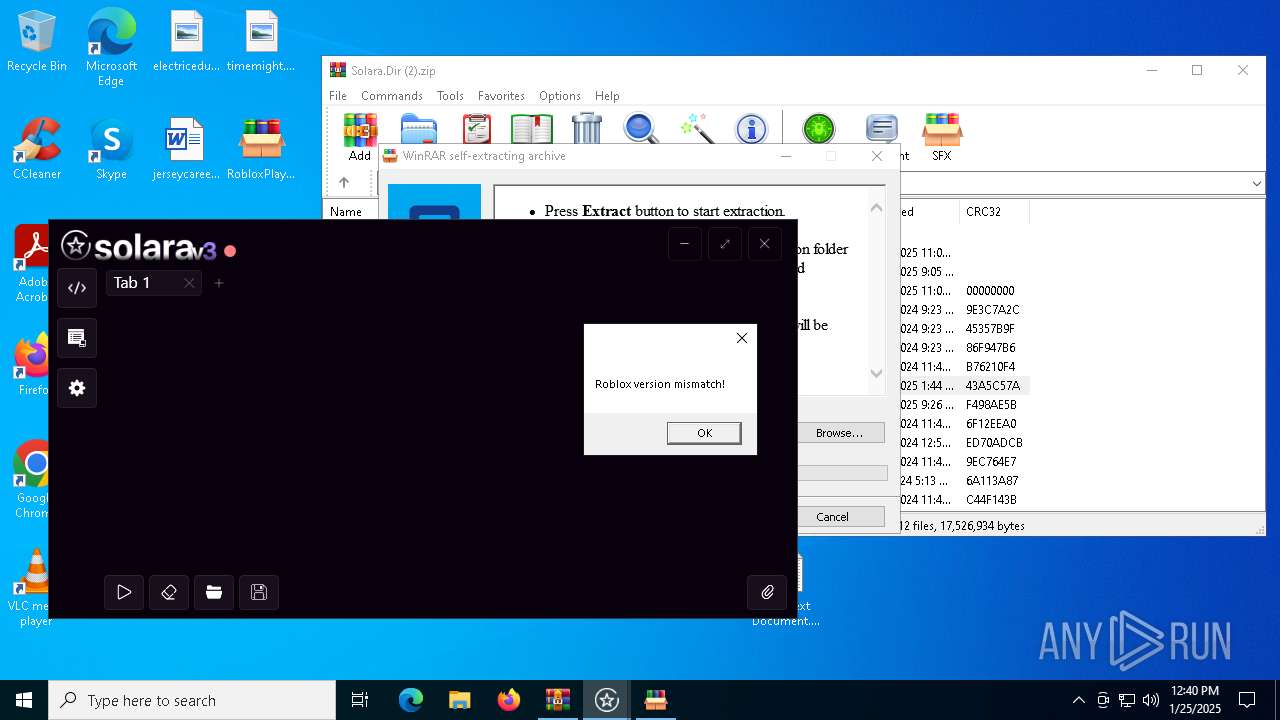The width and height of the screenshot is (1280, 720).
Task: Select electricedu... image file on desktop
Action: [x=186, y=41]
